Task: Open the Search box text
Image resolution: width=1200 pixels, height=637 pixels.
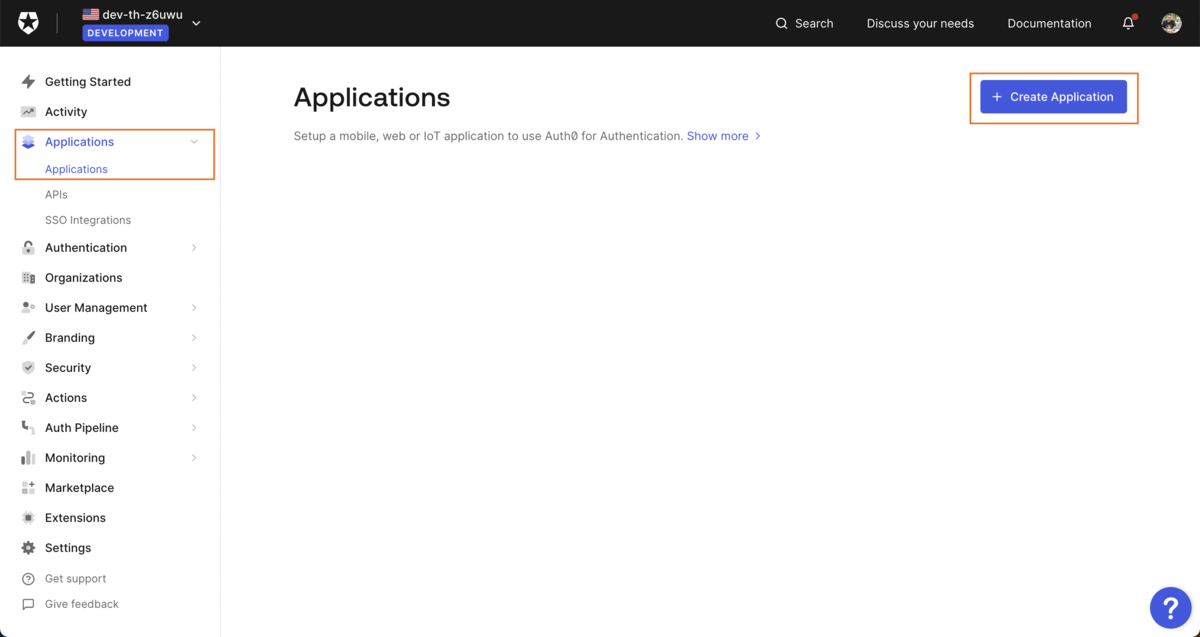Action: point(814,23)
